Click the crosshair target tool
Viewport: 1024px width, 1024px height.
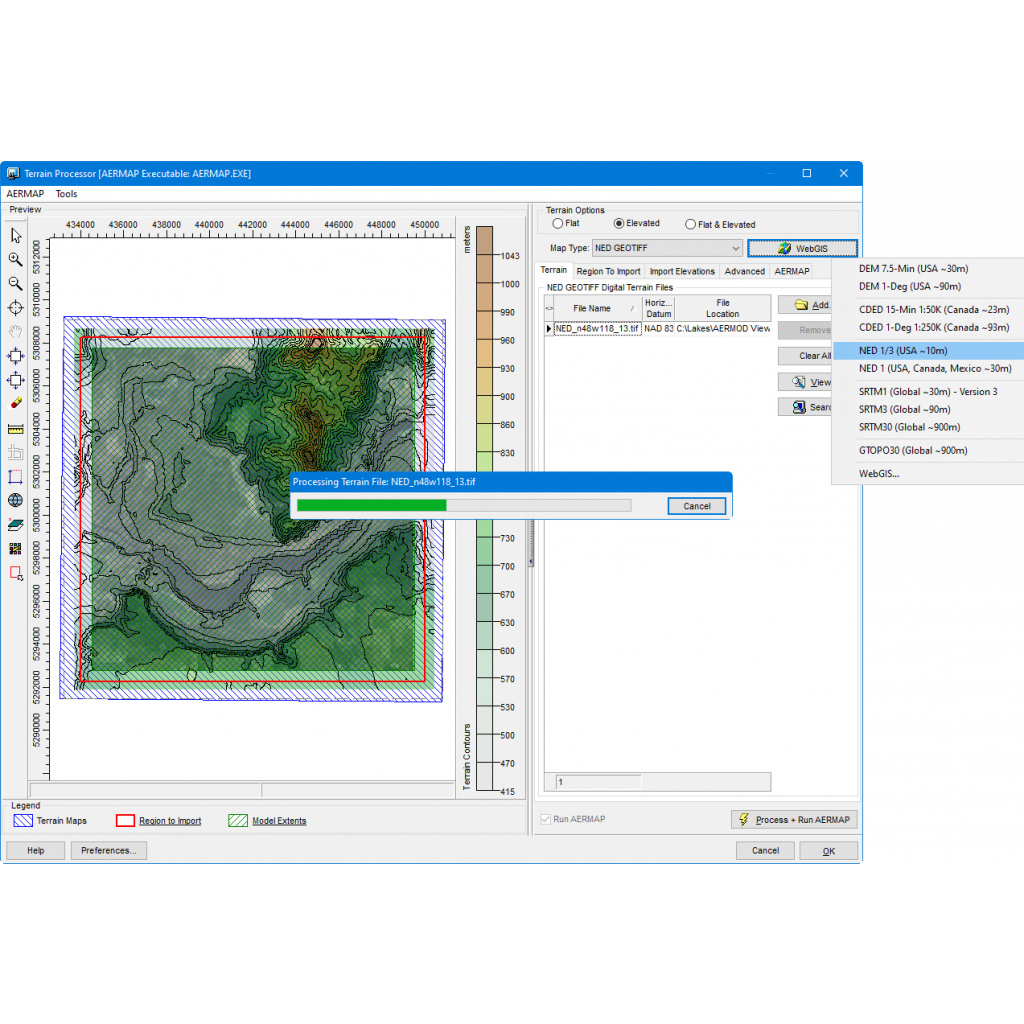click(x=16, y=307)
